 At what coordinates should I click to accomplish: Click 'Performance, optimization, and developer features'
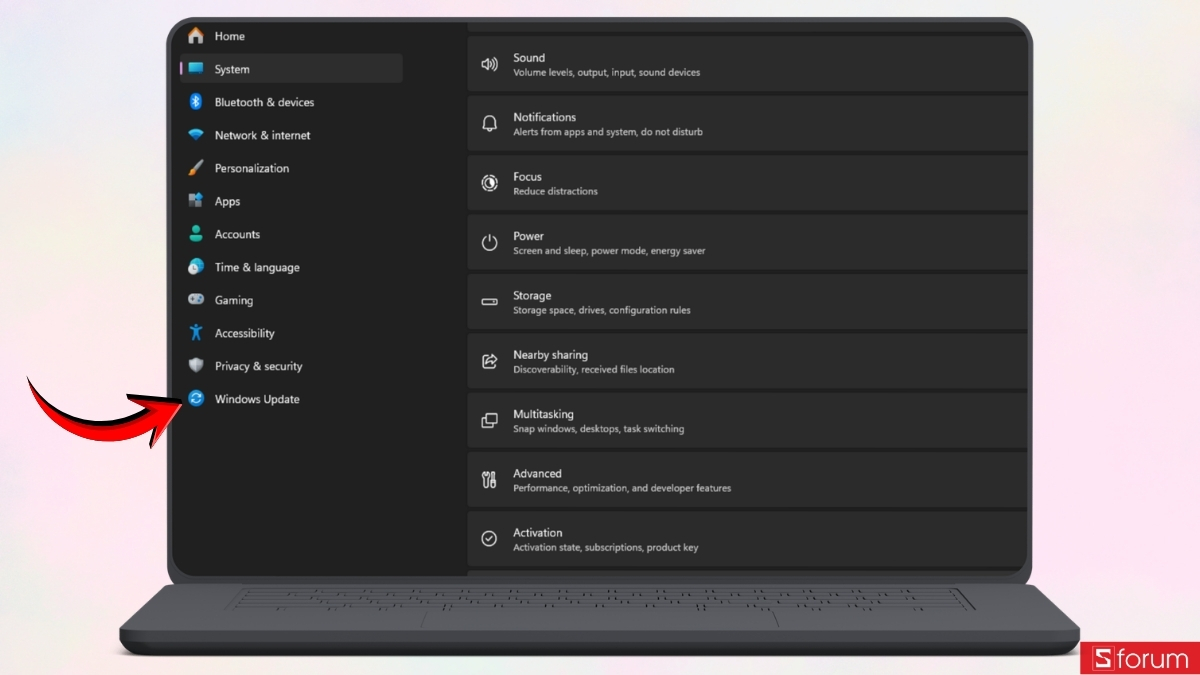point(622,488)
